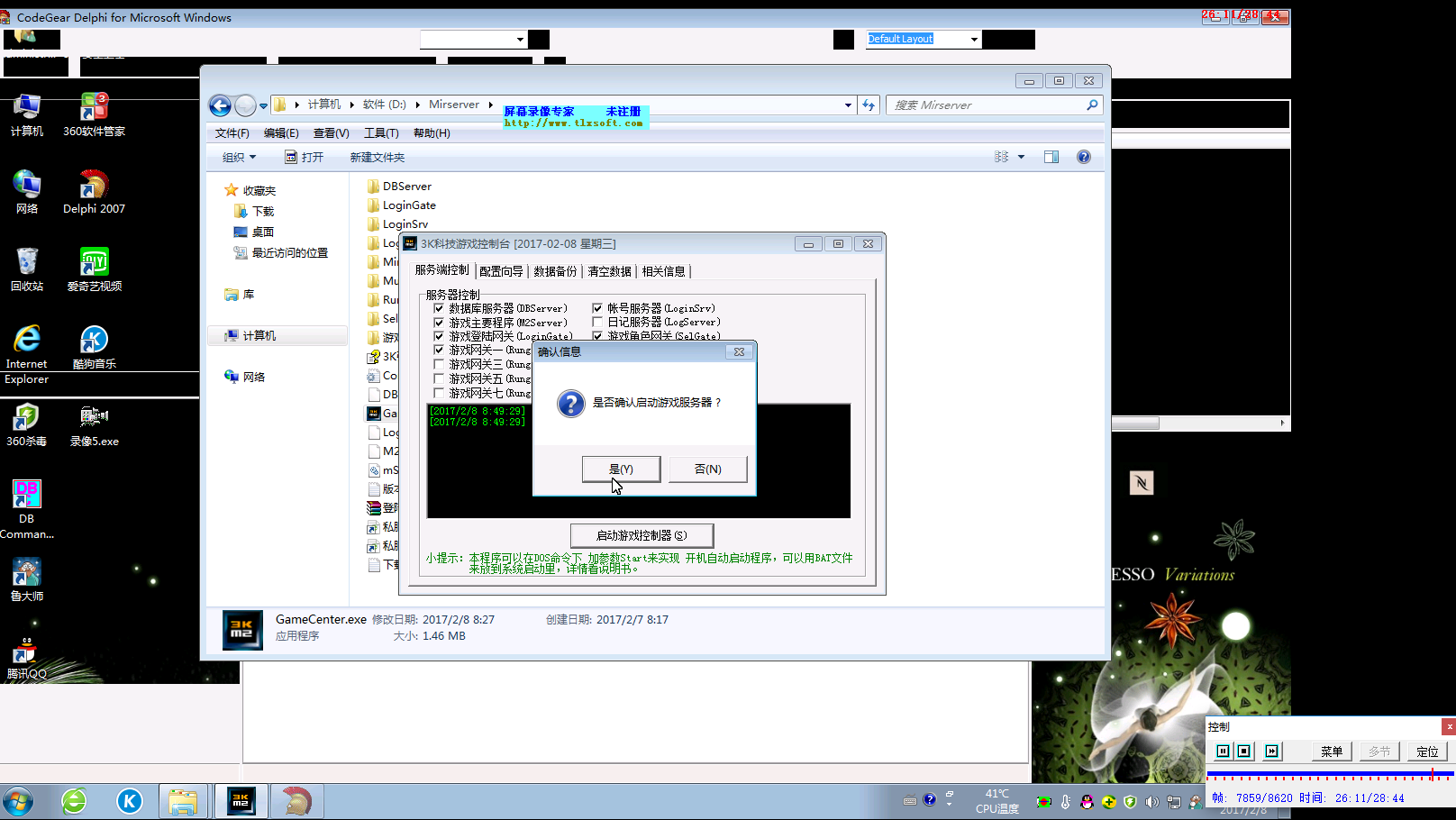Toggle 游戏主要程序 (M2Server) checkbox

click(439, 323)
